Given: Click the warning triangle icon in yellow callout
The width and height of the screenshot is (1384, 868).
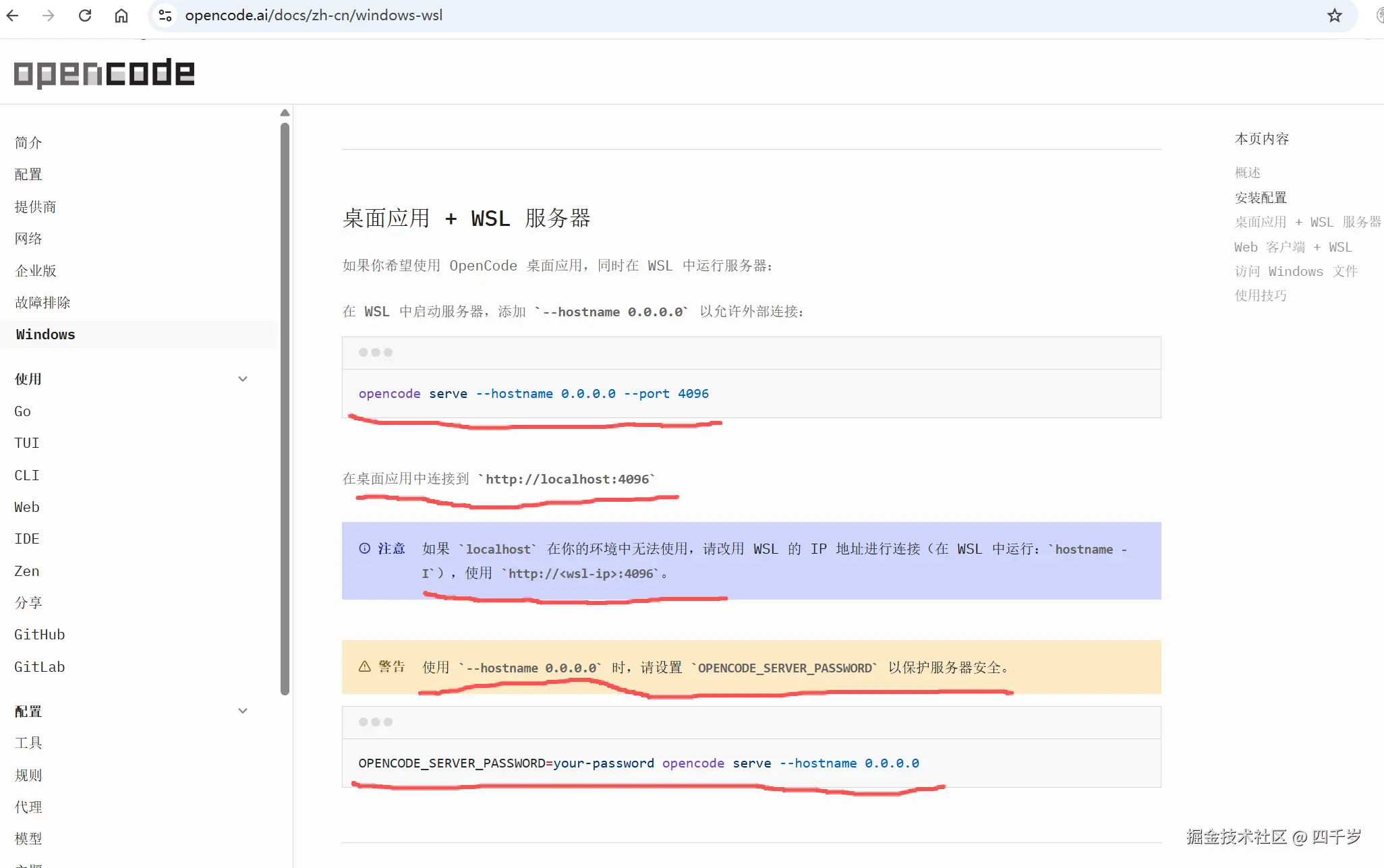Looking at the screenshot, I should tap(364, 666).
